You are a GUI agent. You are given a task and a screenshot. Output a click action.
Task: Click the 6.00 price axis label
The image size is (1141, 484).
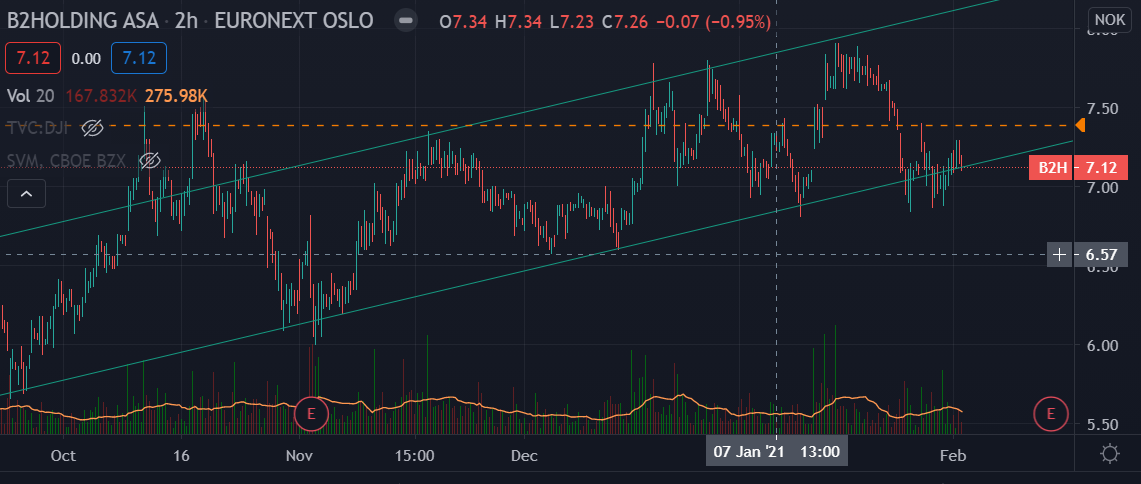click(x=1101, y=345)
